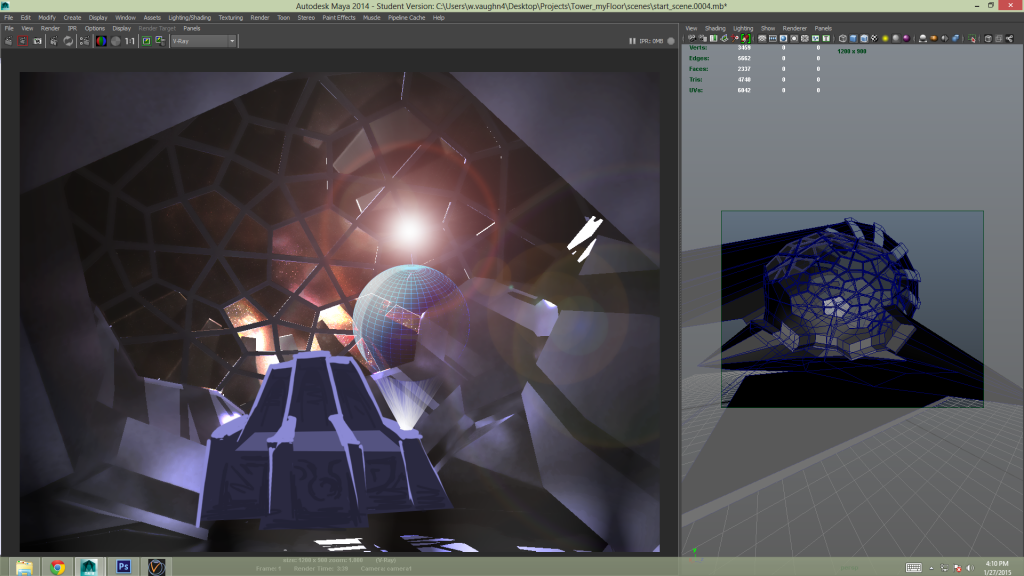Click the 1:1 real size icon

130,40
